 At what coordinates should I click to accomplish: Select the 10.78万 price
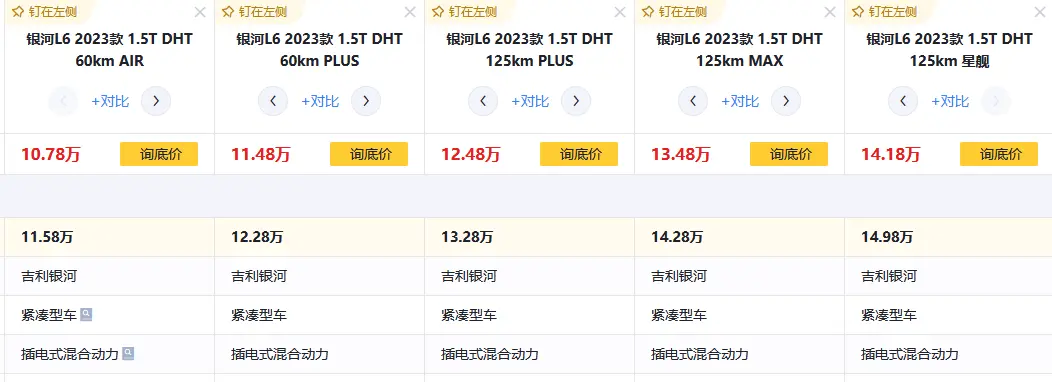tap(51, 154)
